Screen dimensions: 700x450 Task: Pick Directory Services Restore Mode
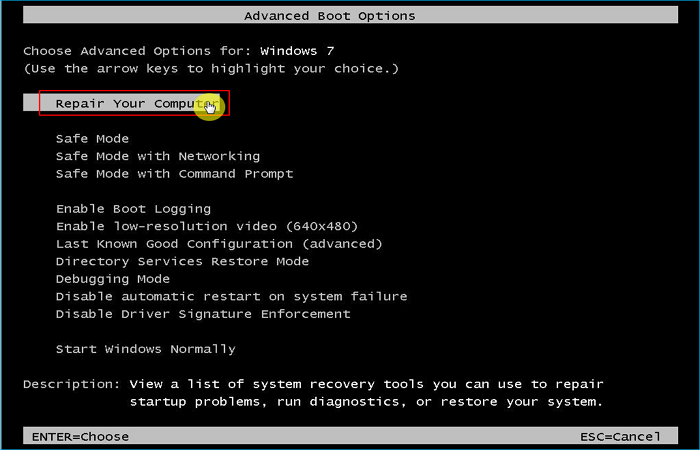click(182, 261)
